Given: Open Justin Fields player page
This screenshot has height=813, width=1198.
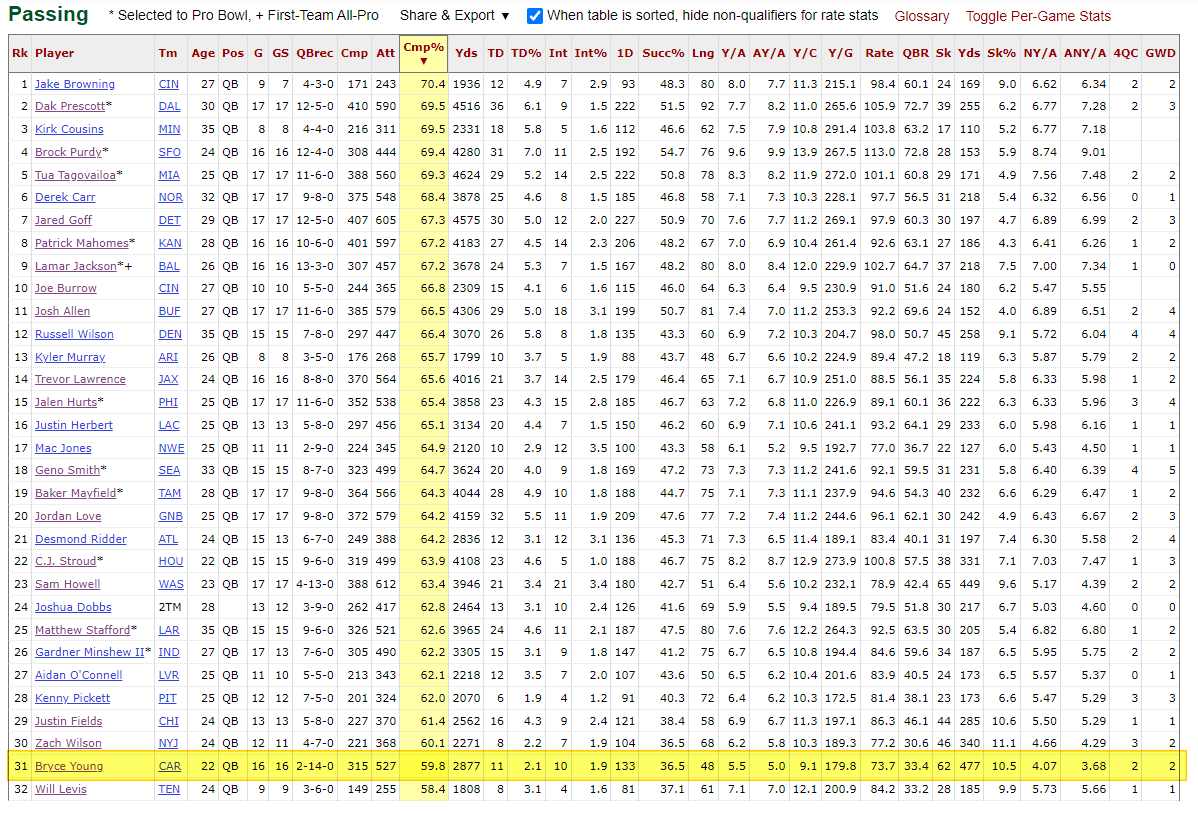Looking at the screenshot, I should click(69, 721).
